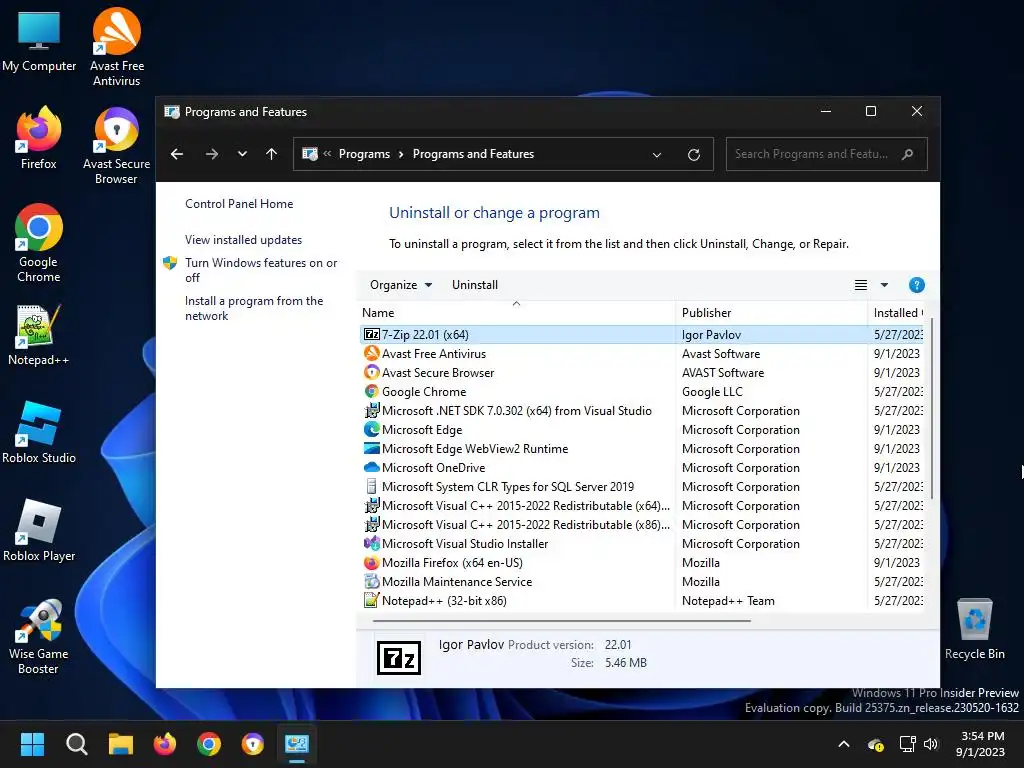Click the refresh icon in the address bar
The height and width of the screenshot is (768, 1024).
coord(694,154)
